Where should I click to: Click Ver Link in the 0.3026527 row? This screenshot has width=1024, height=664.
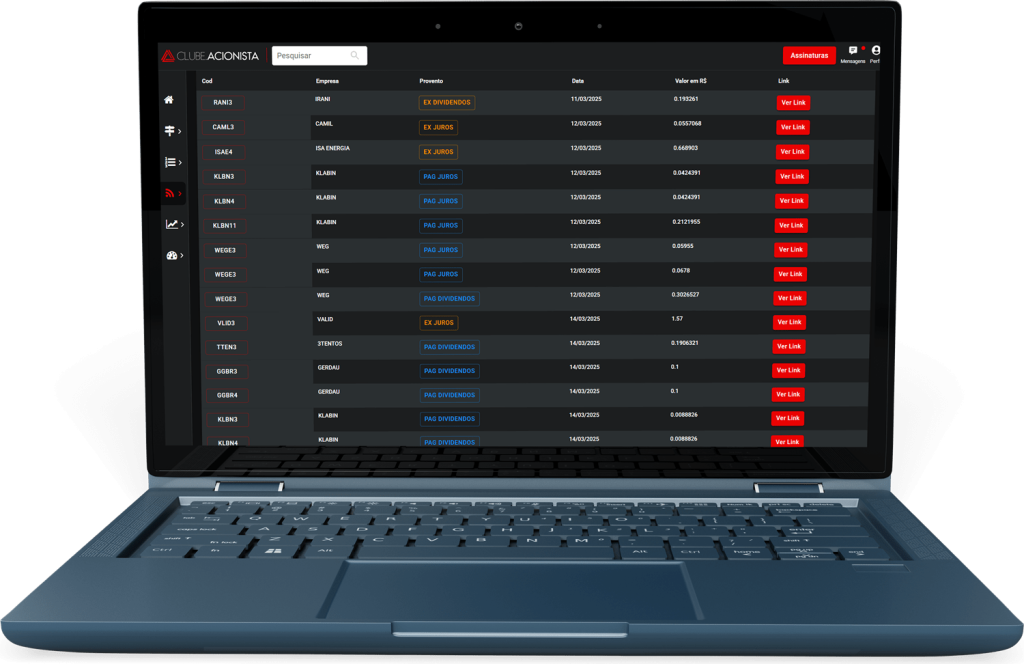pyautogui.click(x=790, y=298)
